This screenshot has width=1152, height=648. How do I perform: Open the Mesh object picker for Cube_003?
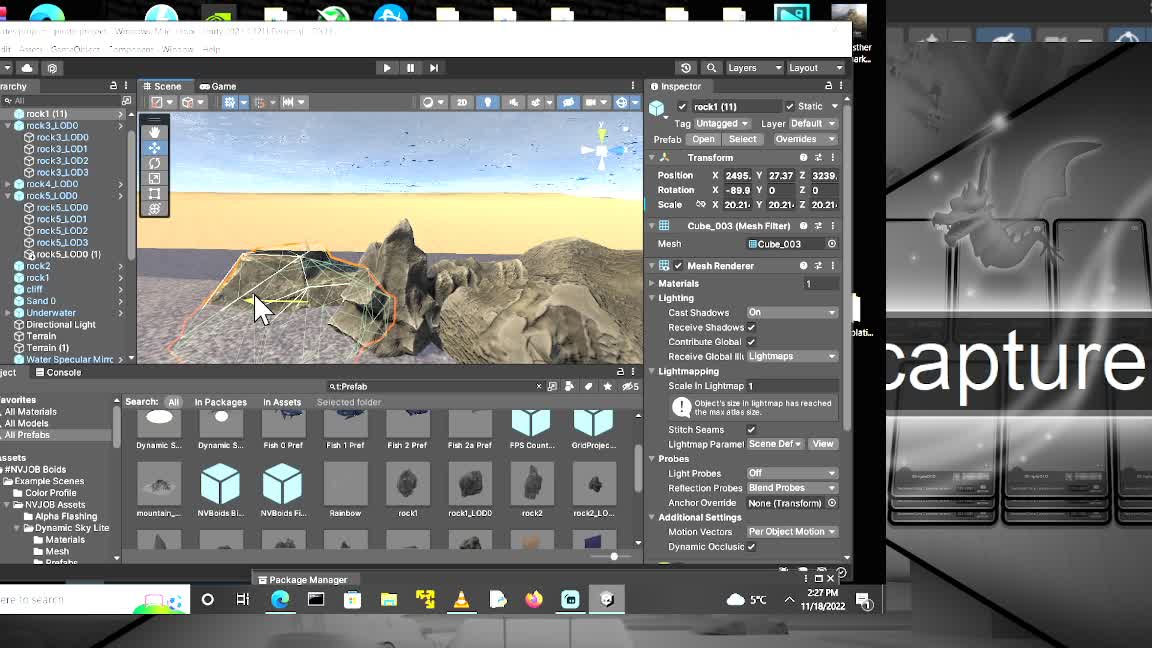[832, 244]
